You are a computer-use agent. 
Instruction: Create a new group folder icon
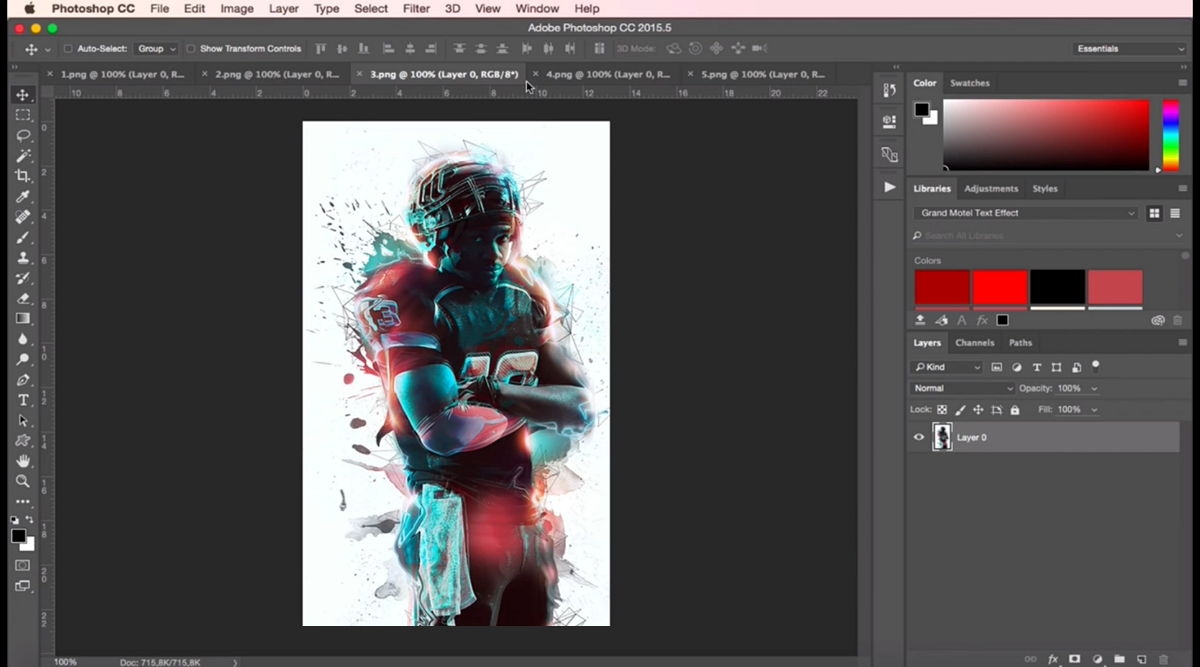tap(1119, 659)
